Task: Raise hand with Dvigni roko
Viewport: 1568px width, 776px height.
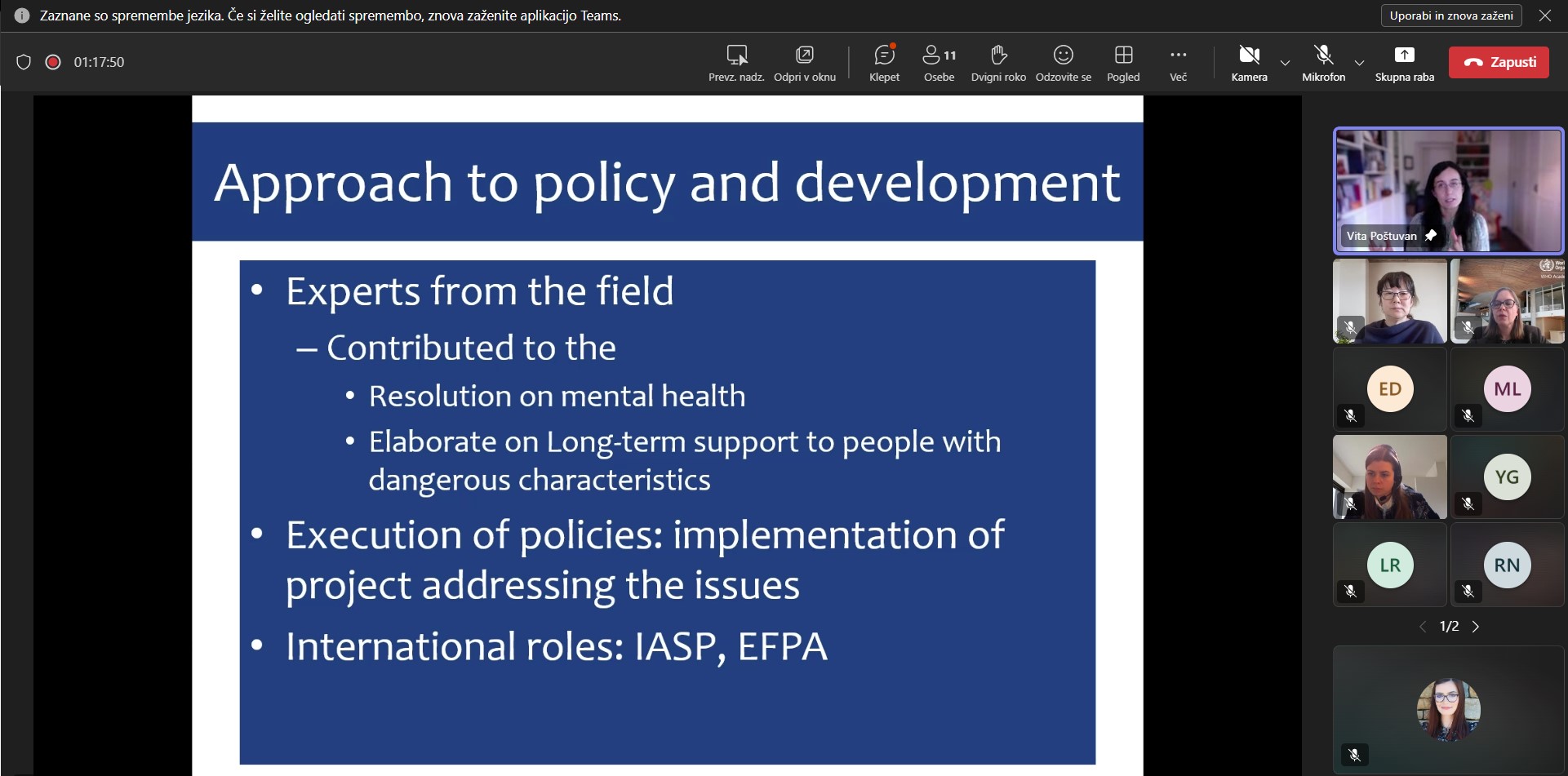Action: coord(998,63)
